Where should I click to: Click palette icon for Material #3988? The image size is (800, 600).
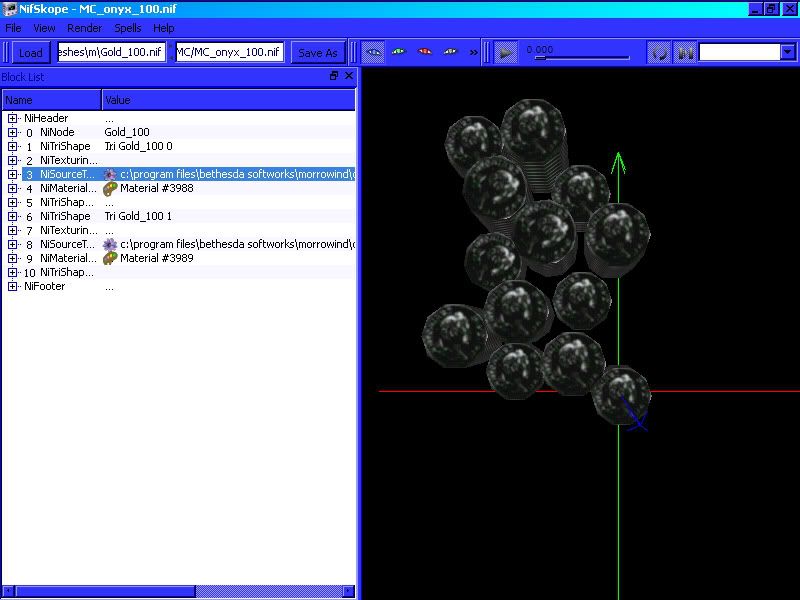(x=110, y=189)
